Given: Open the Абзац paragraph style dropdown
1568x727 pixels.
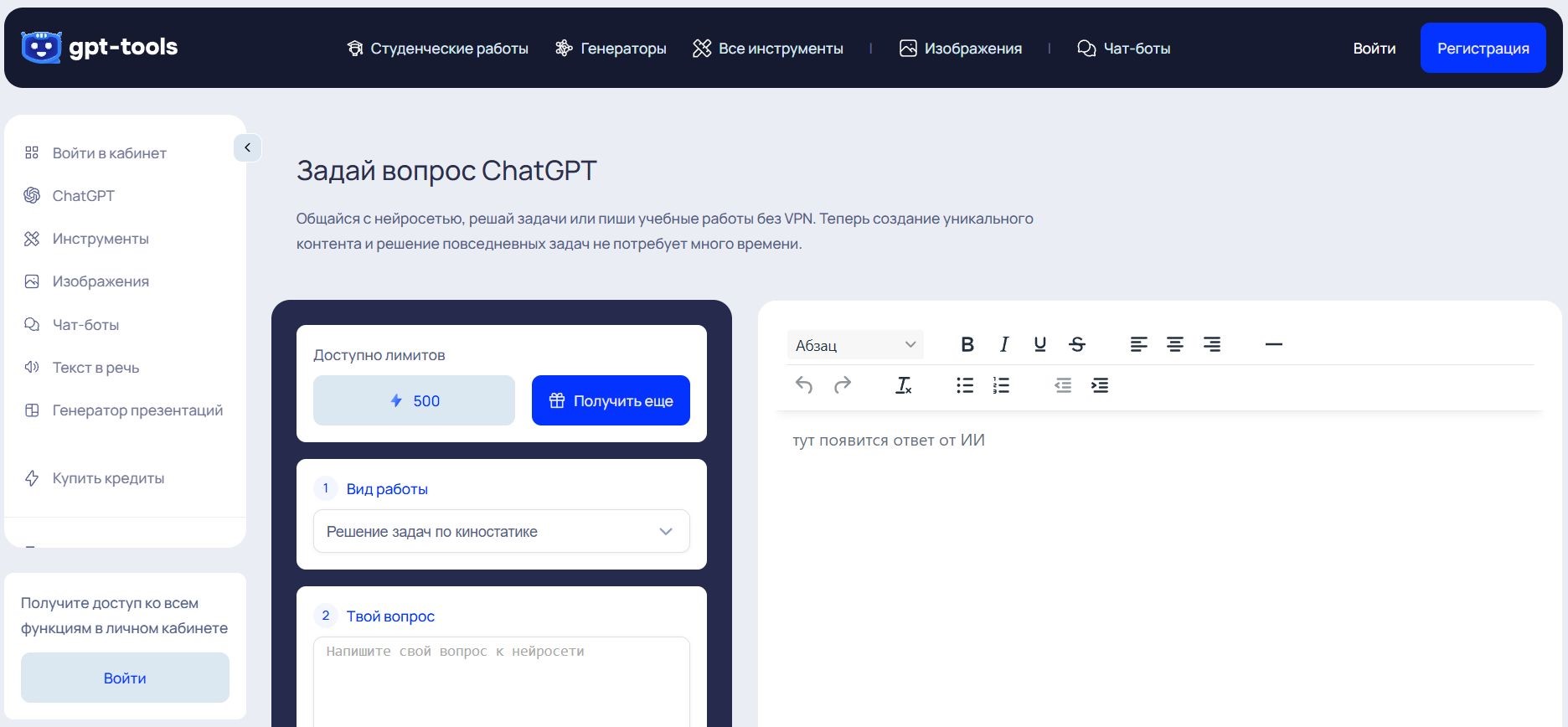Looking at the screenshot, I should point(854,345).
